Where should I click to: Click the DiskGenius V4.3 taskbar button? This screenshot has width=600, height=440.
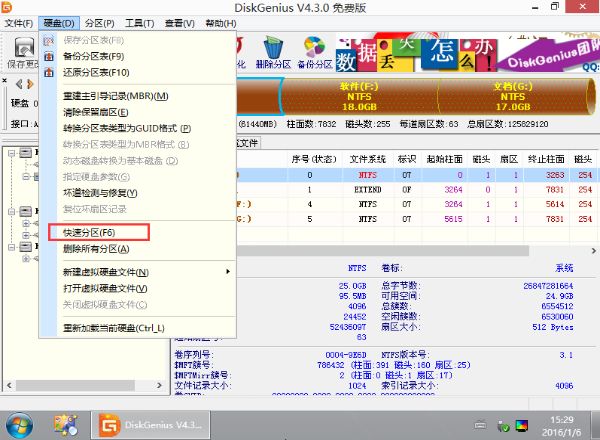(x=150, y=425)
